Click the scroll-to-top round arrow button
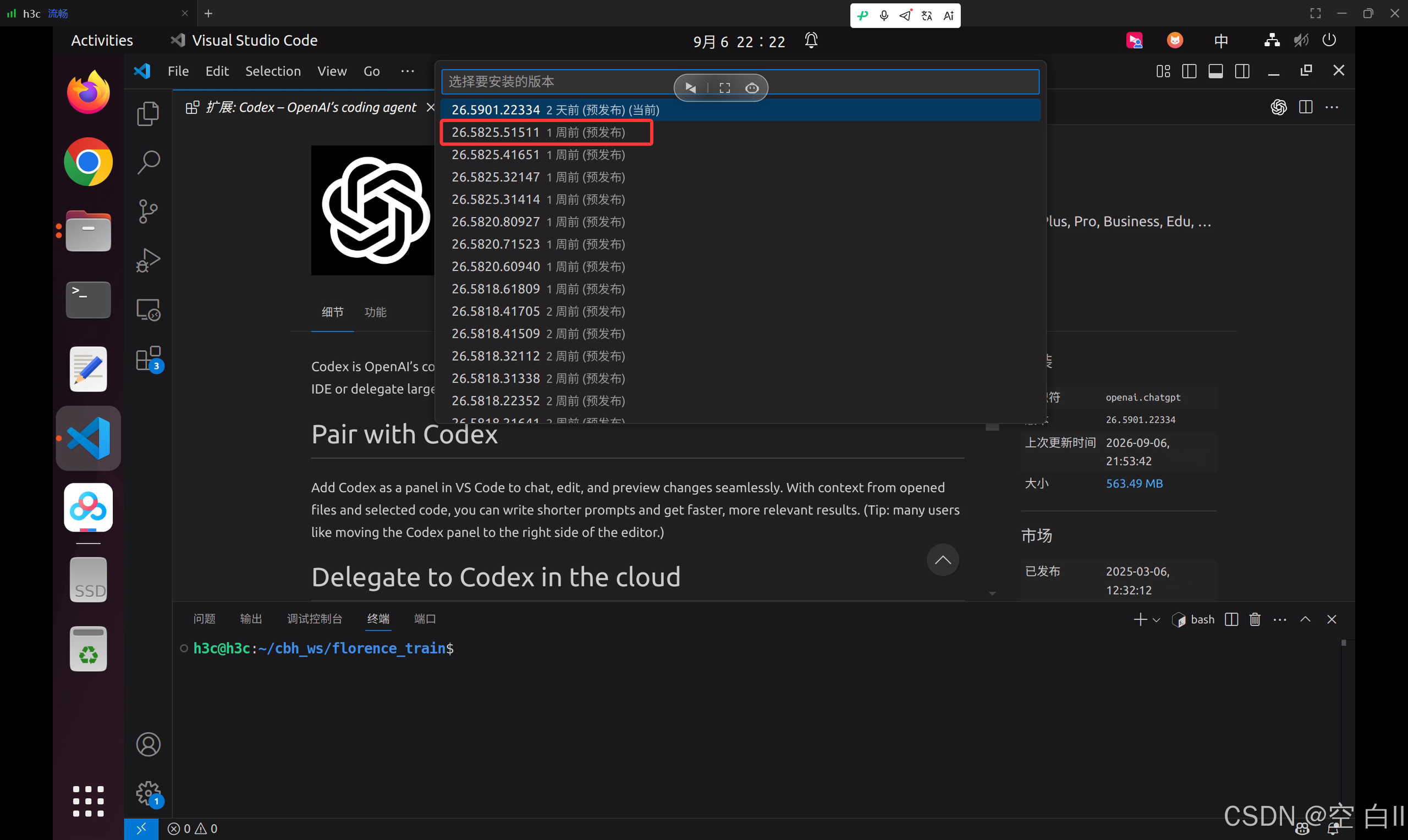Image resolution: width=1408 pixels, height=840 pixels. click(943, 560)
